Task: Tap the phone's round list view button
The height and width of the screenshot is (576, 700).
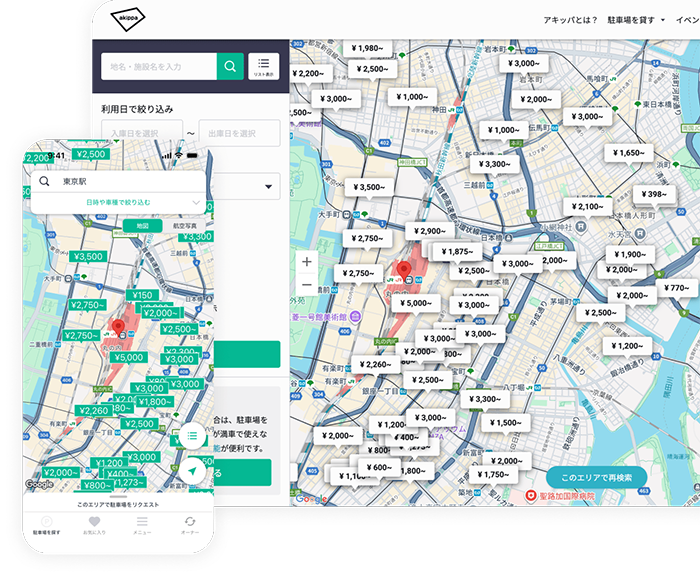Action: (x=192, y=437)
